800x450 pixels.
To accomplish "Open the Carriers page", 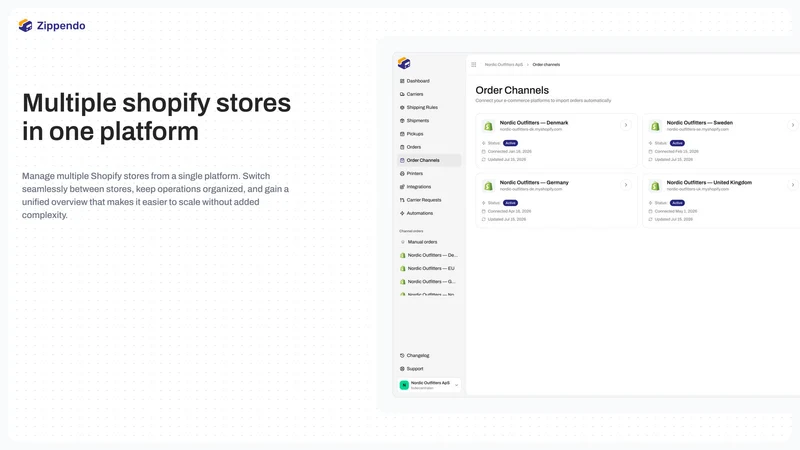I will click(x=429, y=94).
